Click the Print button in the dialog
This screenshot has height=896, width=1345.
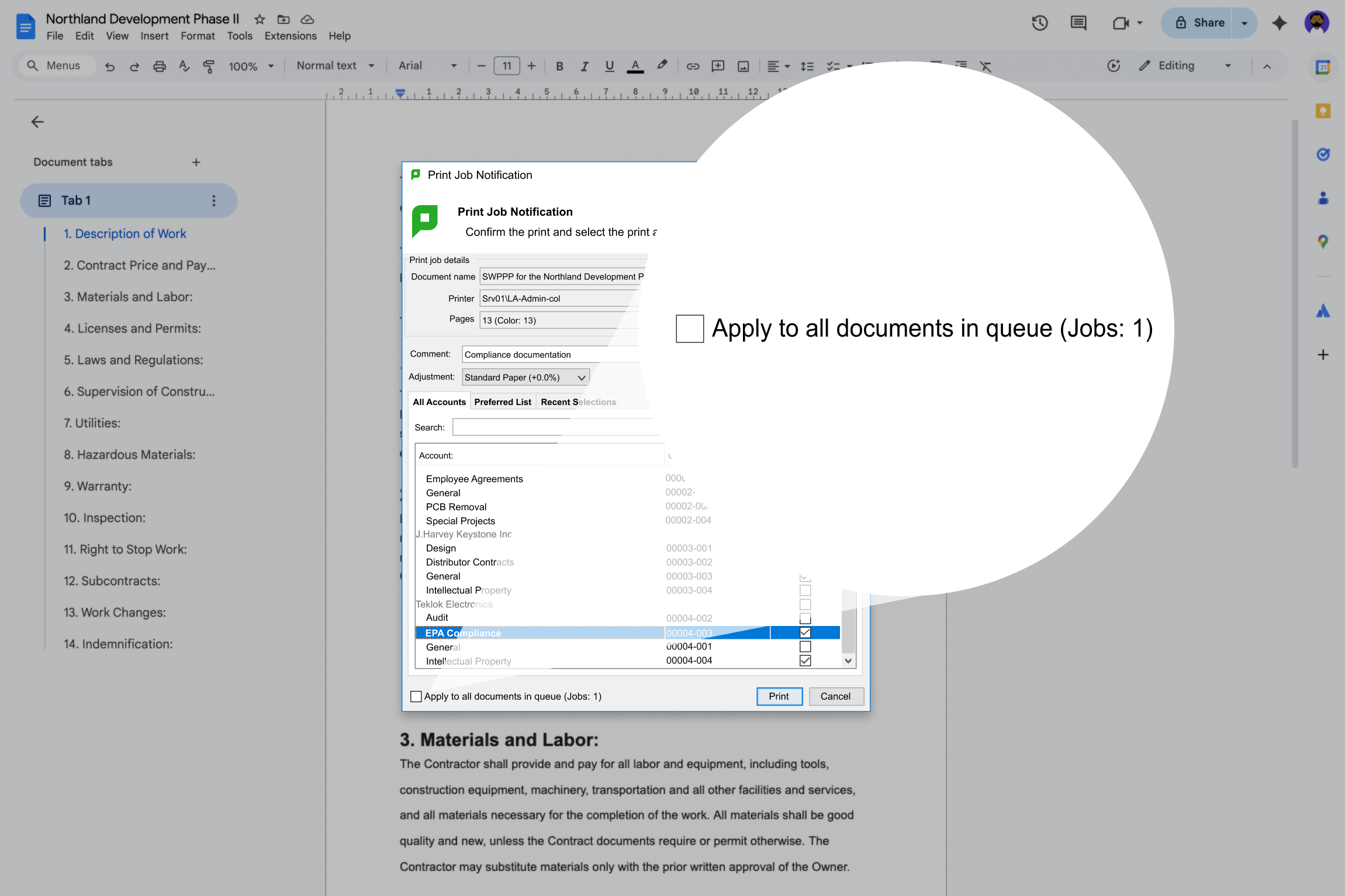779,696
